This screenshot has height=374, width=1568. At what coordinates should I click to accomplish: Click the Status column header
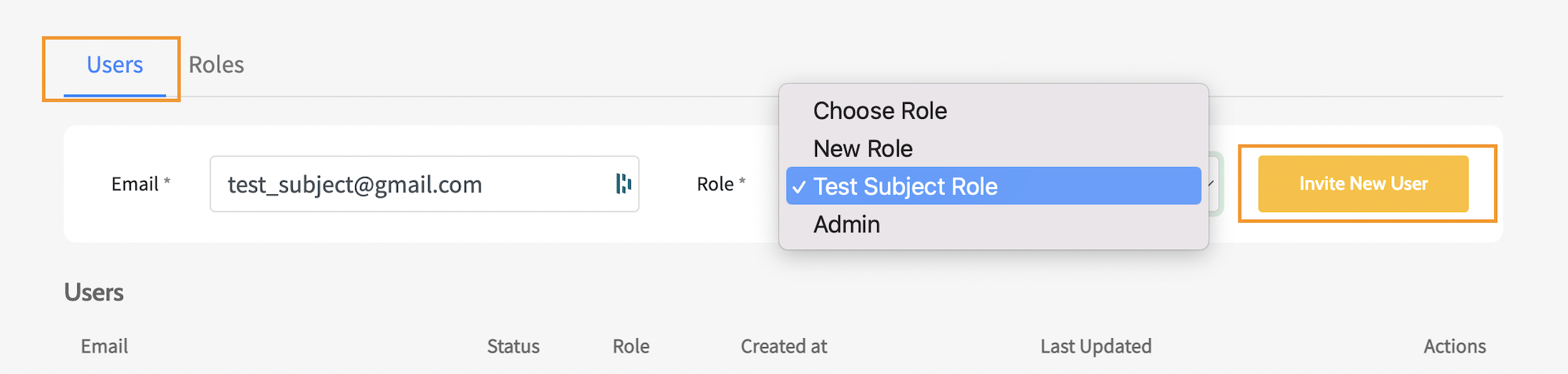[513, 347]
